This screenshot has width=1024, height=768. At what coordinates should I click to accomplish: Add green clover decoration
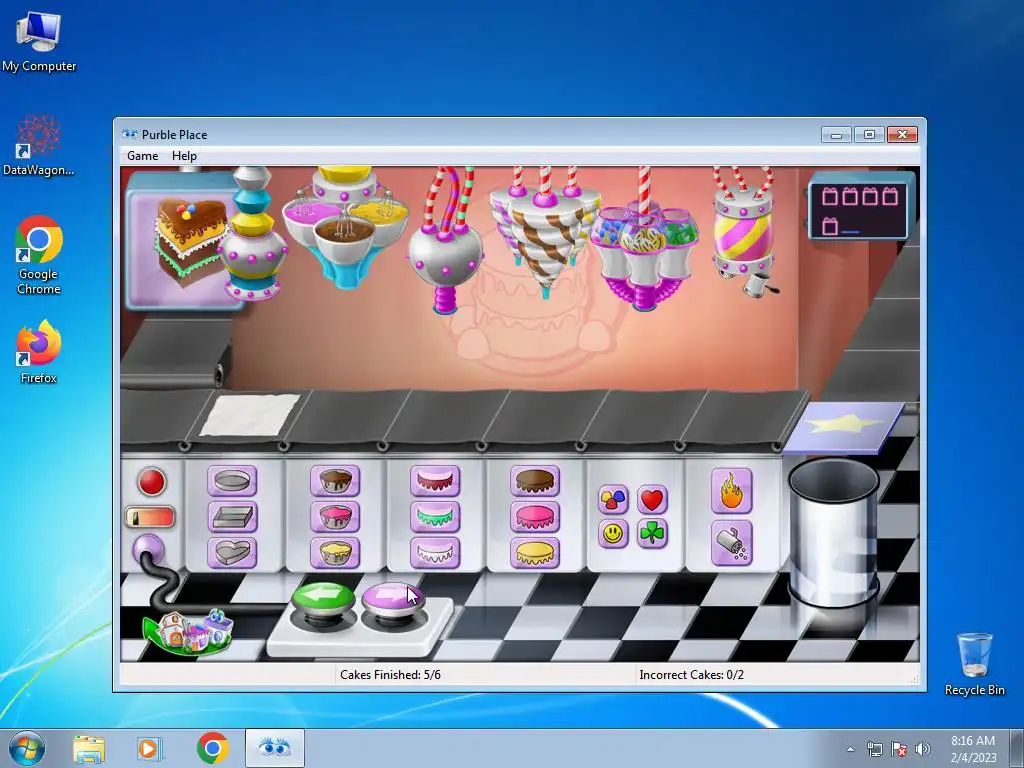click(x=652, y=534)
